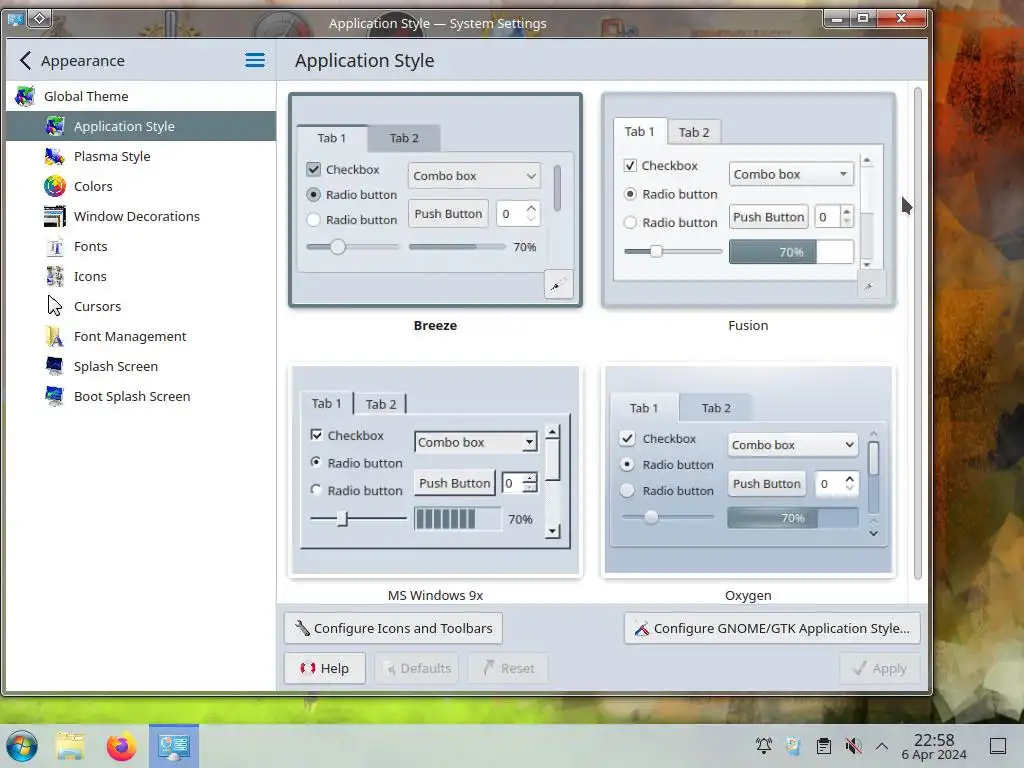Select the first Radio button in Breeze preview

(x=313, y=195)
